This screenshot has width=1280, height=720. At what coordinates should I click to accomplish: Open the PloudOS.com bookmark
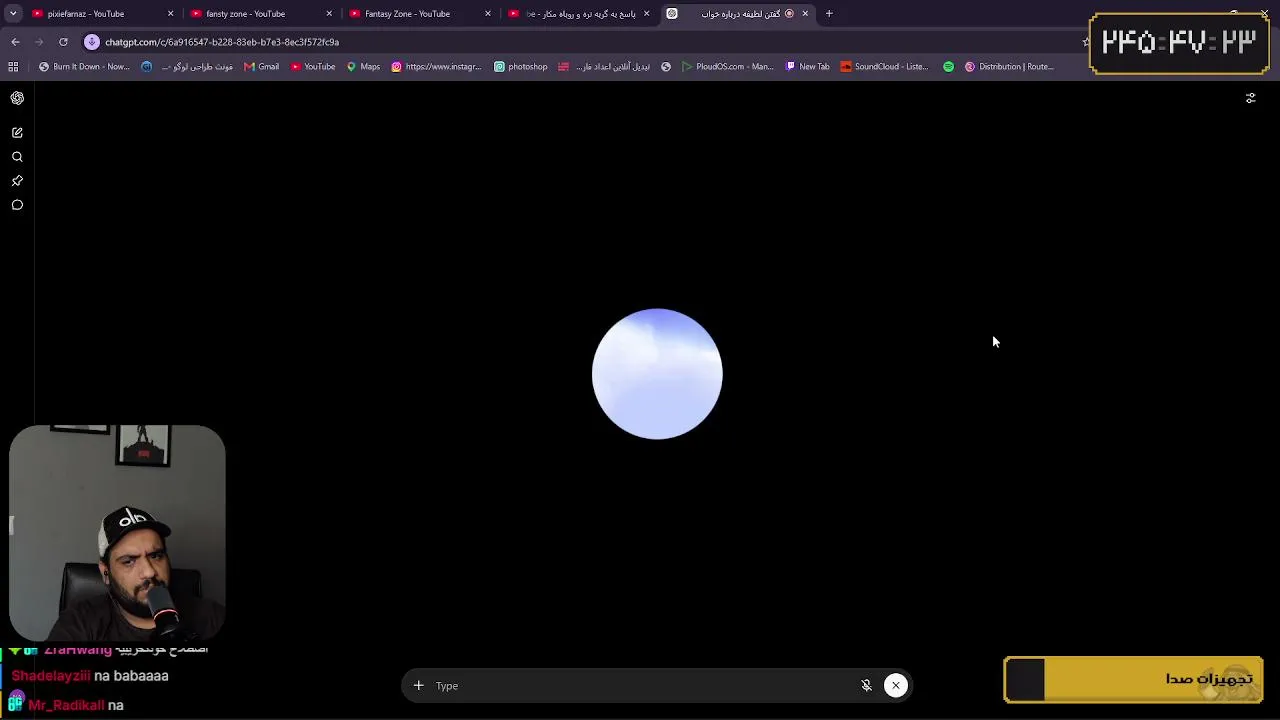(728, 67)
